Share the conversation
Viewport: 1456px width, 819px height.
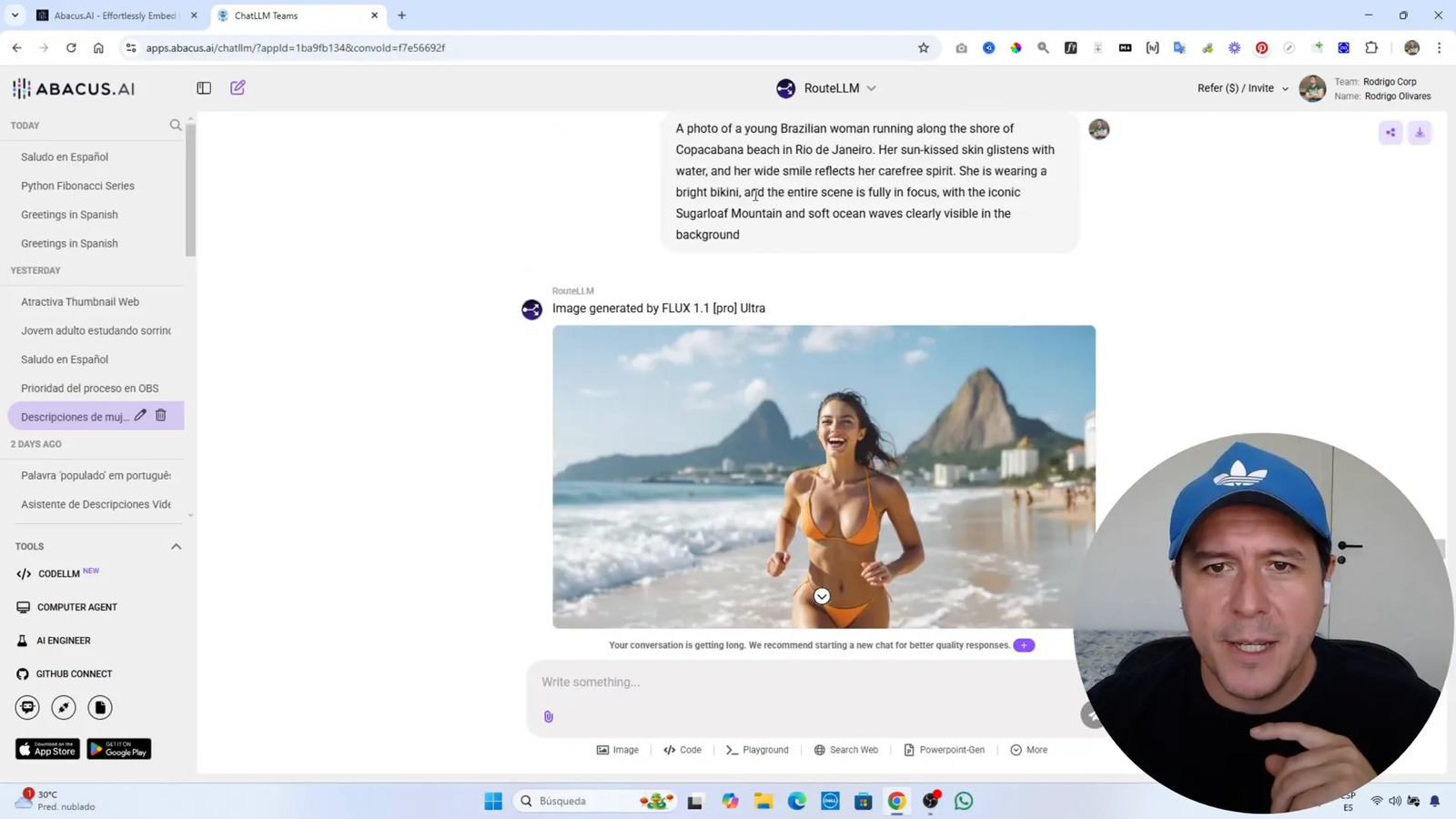[x=1390, y=132]
